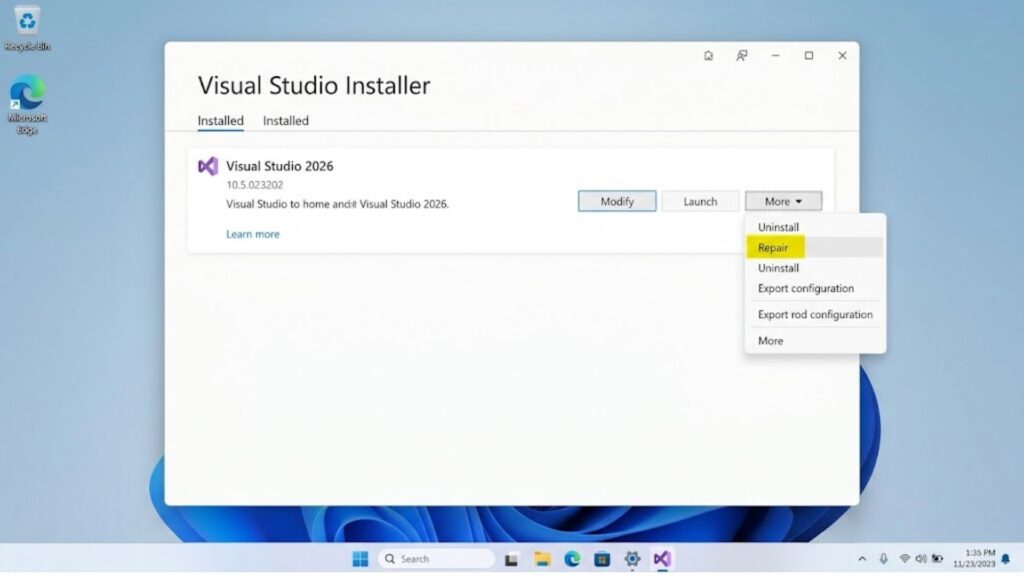Follow the Learn more link

253,234
